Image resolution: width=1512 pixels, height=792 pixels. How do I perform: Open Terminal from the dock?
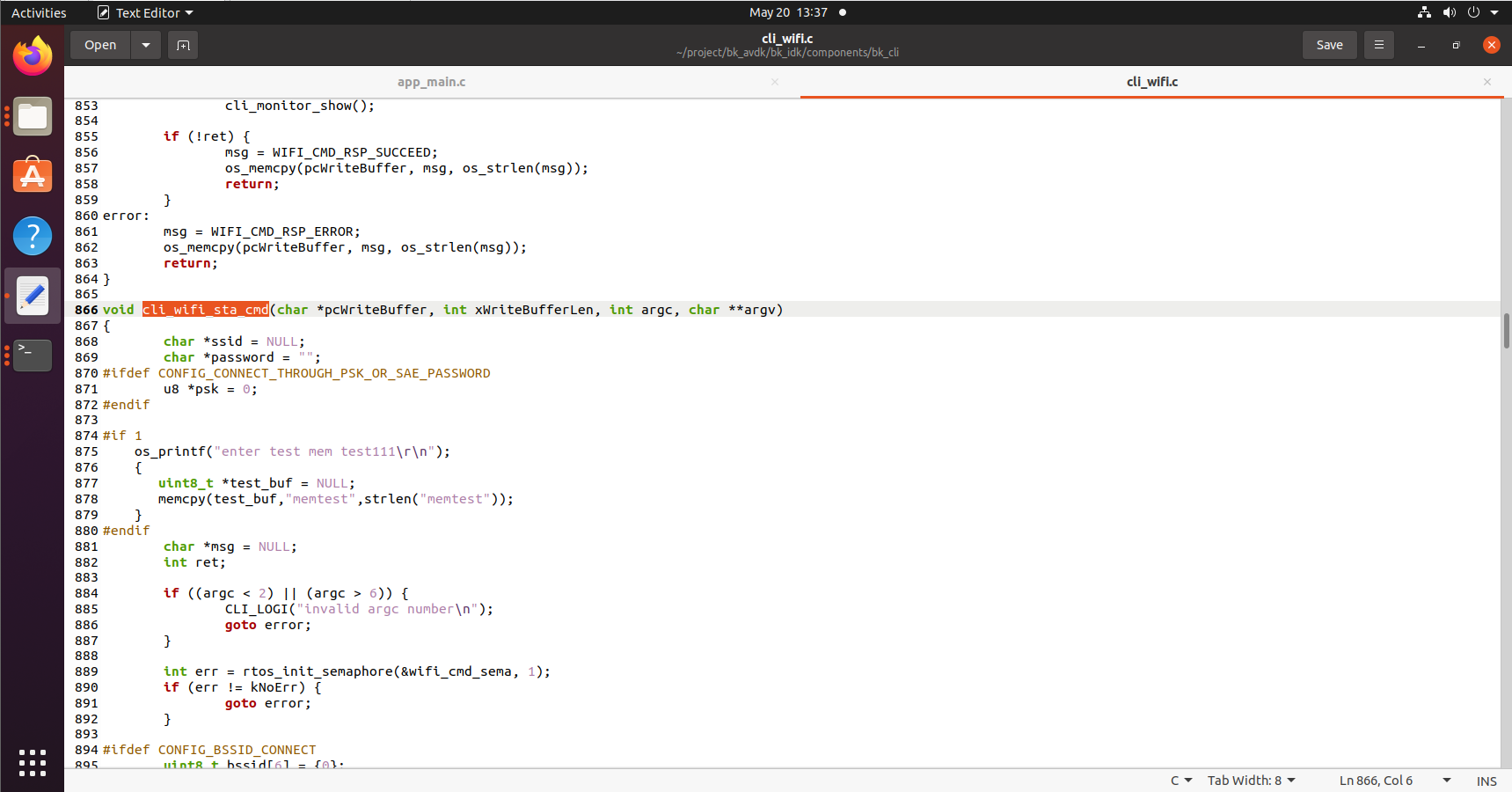click(x=33, y=356)
